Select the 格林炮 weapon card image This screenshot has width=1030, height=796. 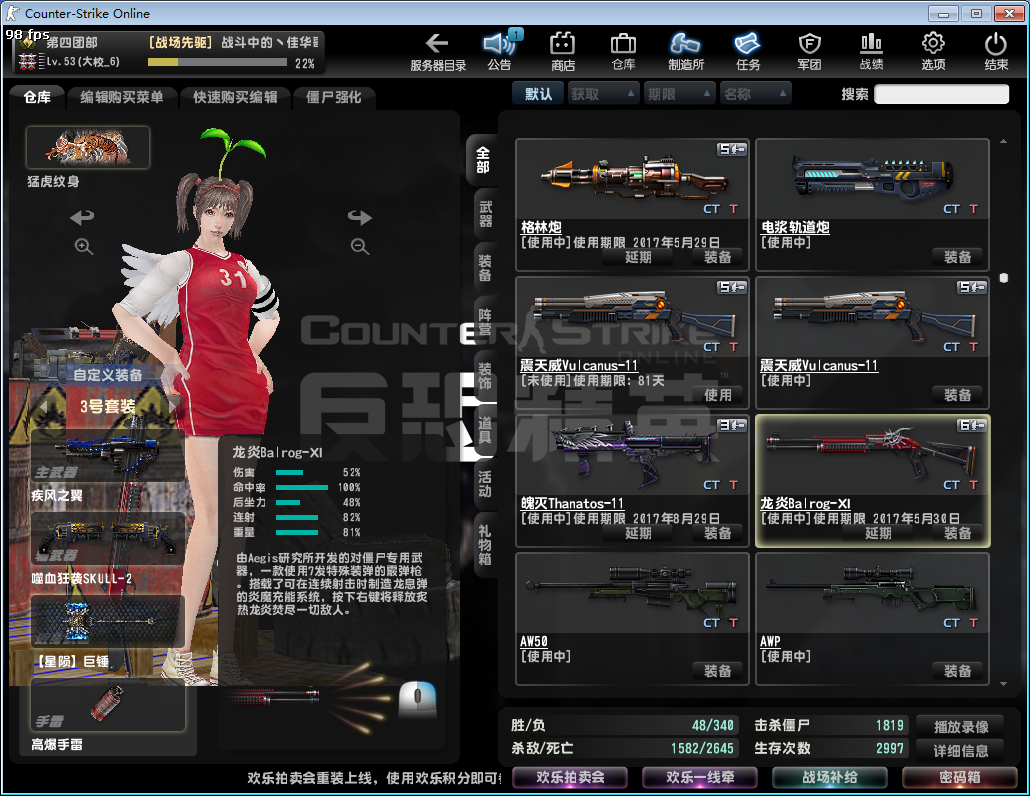[632, 179]
